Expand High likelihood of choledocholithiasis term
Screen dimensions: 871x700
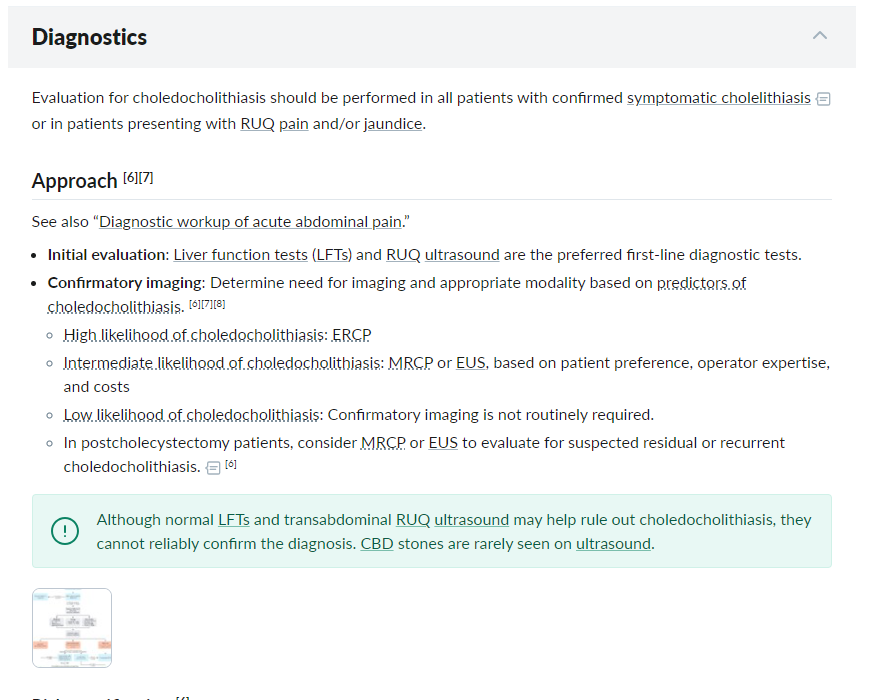pos(196,334)
